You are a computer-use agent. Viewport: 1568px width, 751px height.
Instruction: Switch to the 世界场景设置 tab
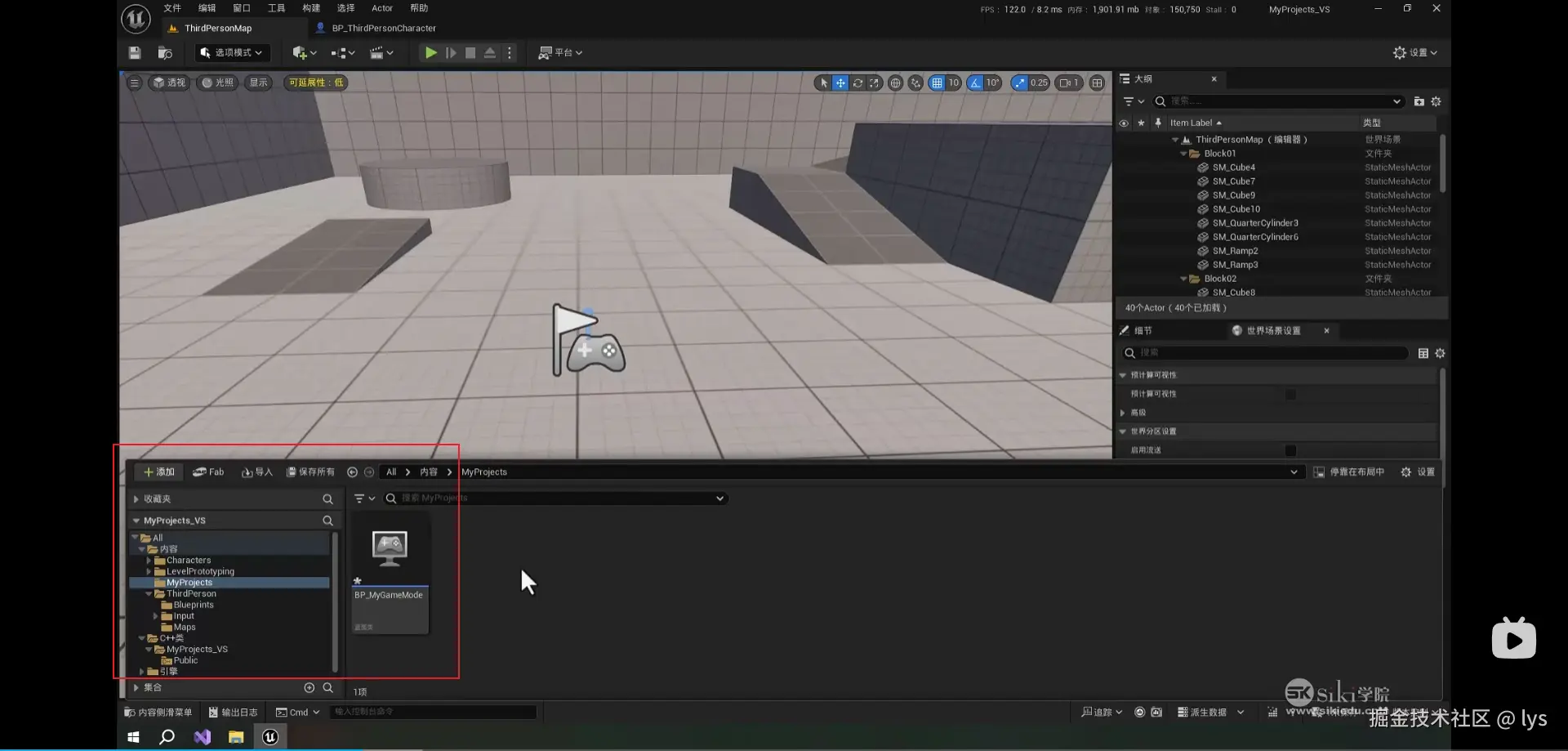[x=1273, y=331]
